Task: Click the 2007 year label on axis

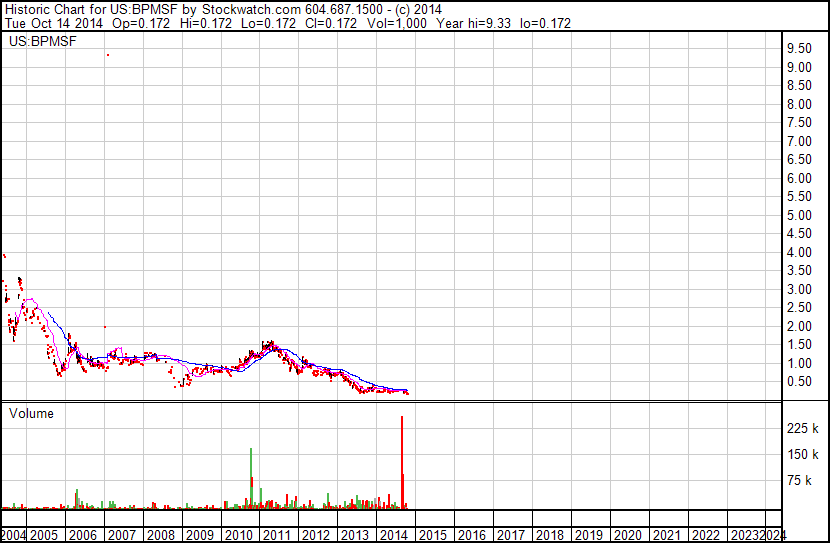Action: 122,535
